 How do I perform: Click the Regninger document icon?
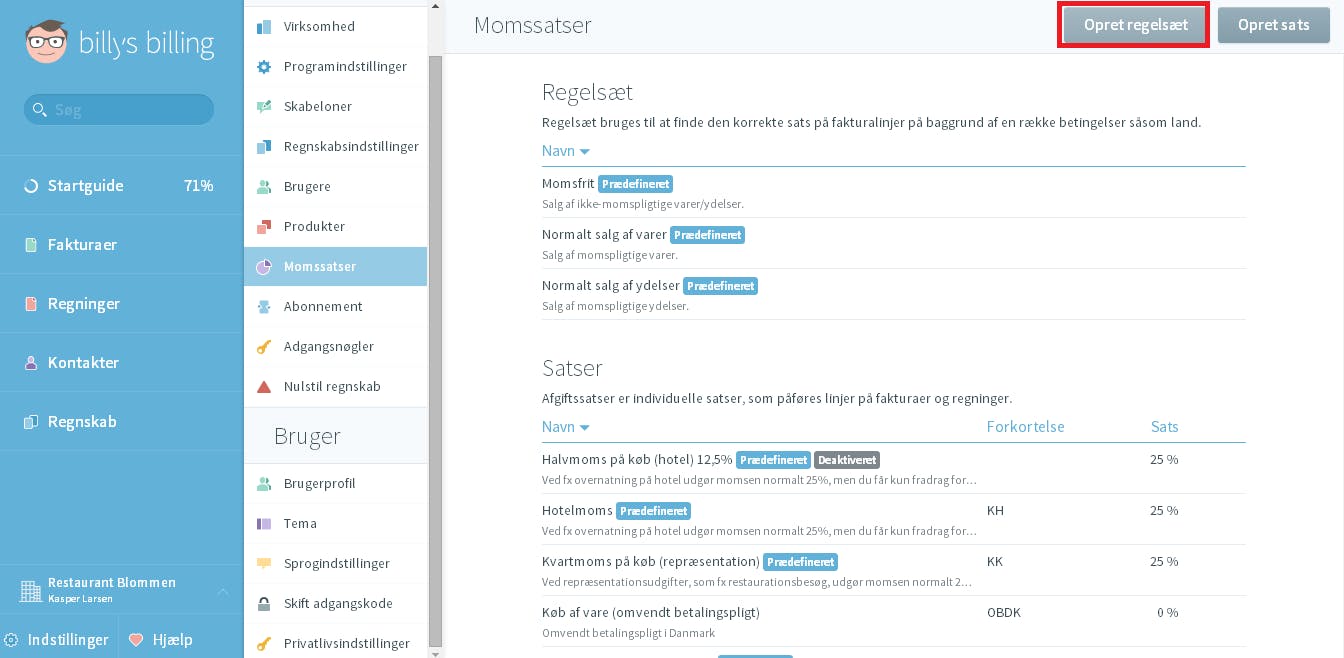31,304
